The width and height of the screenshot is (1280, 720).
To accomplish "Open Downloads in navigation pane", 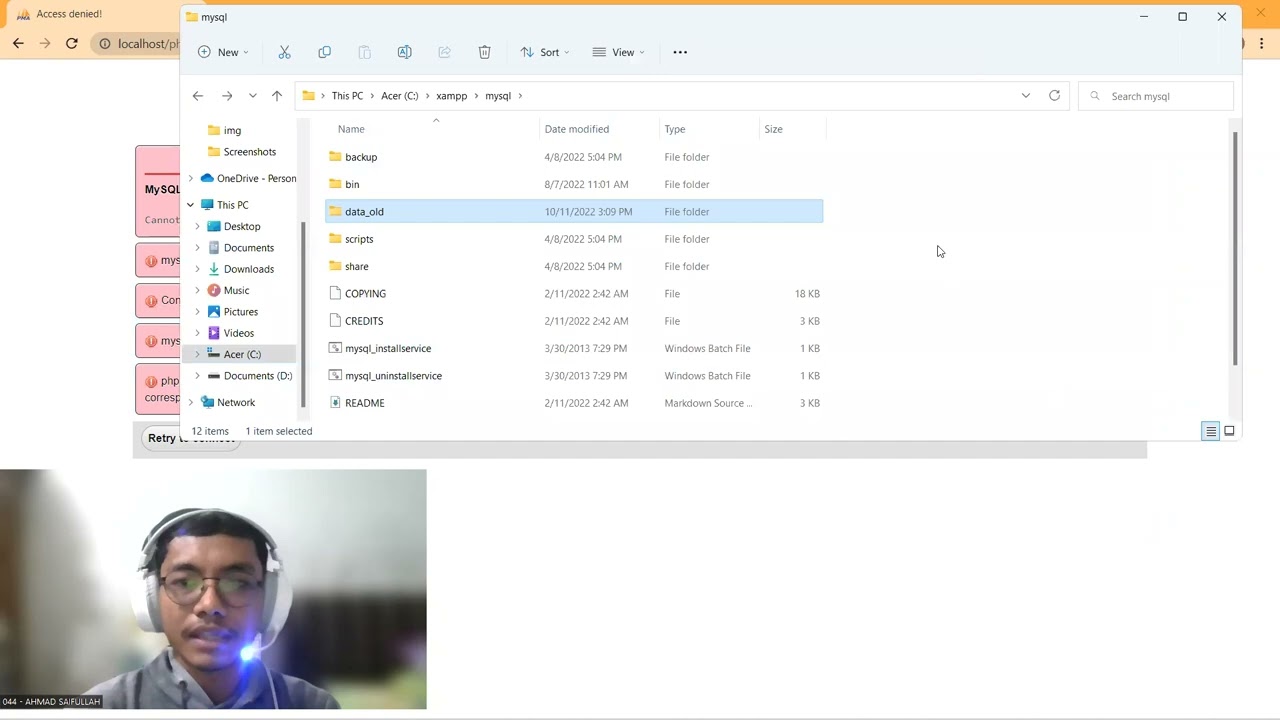I will [248, 269].
